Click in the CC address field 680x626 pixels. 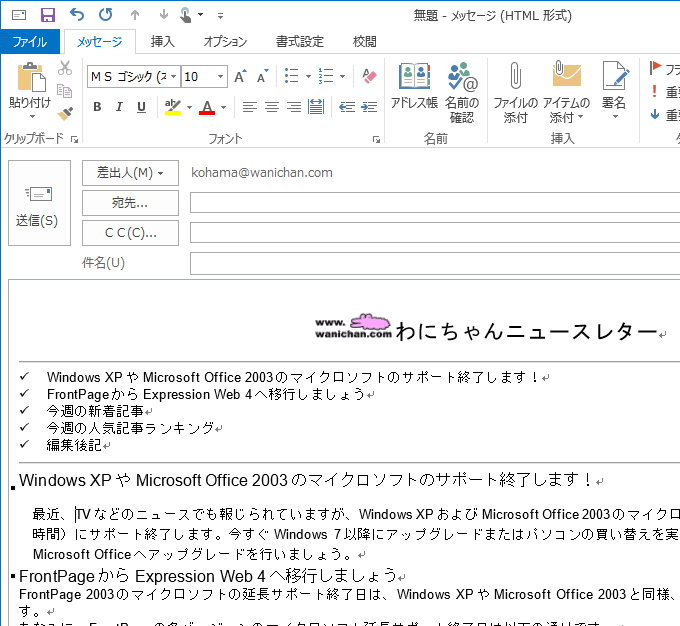[435, 233]
